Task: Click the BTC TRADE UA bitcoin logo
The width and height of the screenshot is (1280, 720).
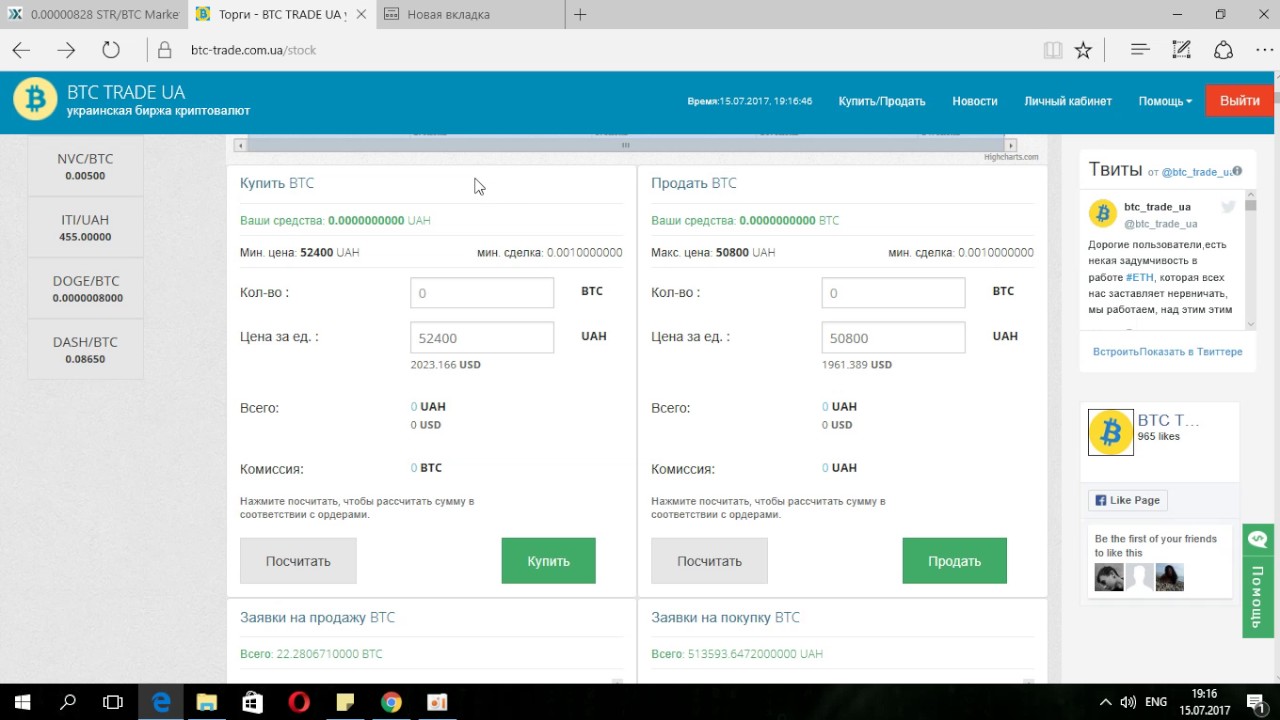Action: tap(35, 99)
